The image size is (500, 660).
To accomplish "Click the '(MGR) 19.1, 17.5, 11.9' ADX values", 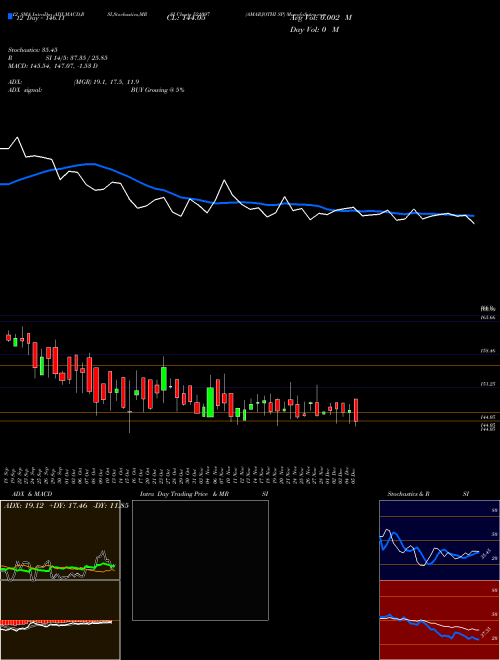I will tap(106, 82).
